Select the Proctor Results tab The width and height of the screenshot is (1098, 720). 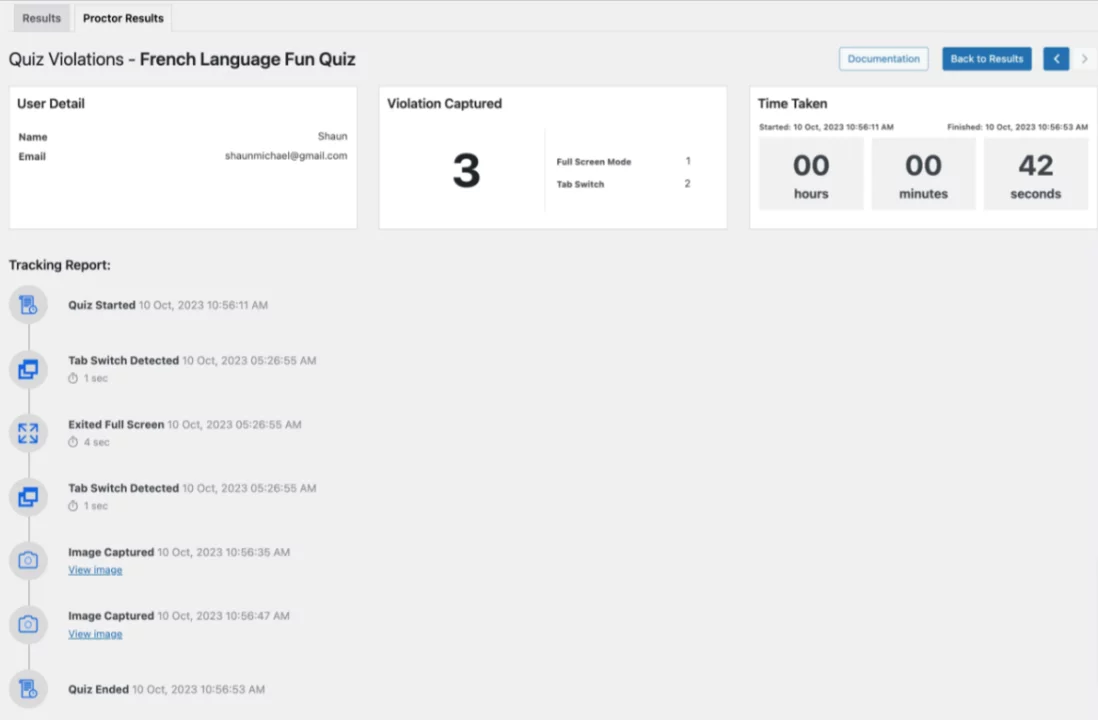pos(123,18)
